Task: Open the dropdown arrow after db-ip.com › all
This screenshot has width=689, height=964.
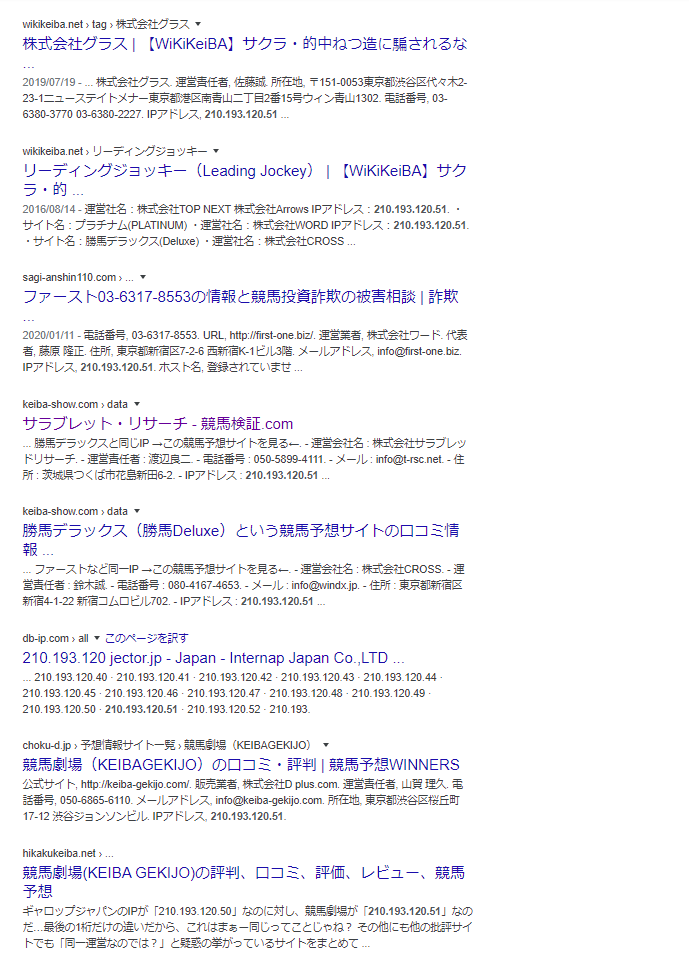Action: point(96,638)
